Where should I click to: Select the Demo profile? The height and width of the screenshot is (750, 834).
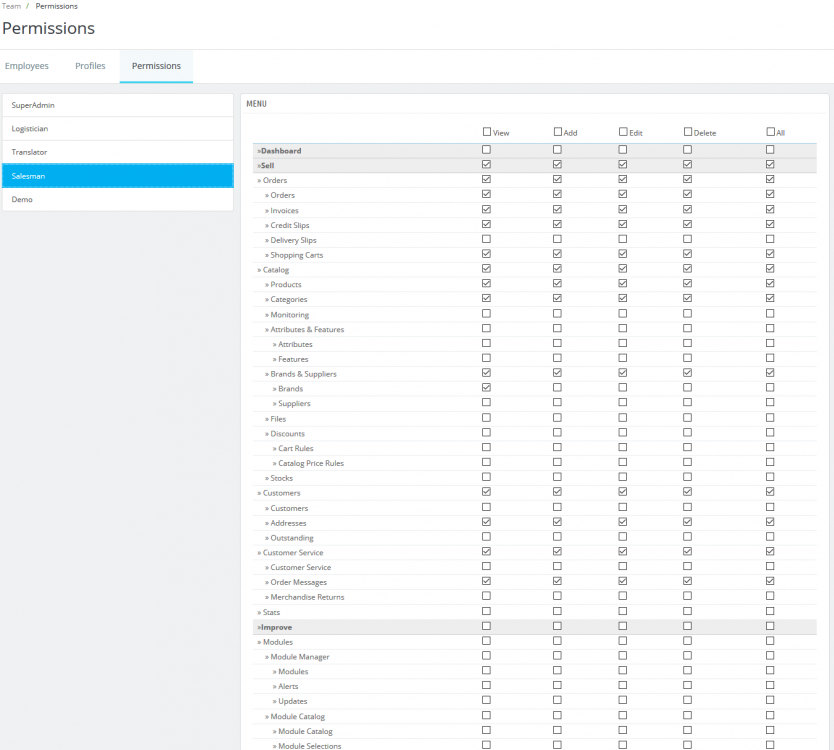pos(117,199)
